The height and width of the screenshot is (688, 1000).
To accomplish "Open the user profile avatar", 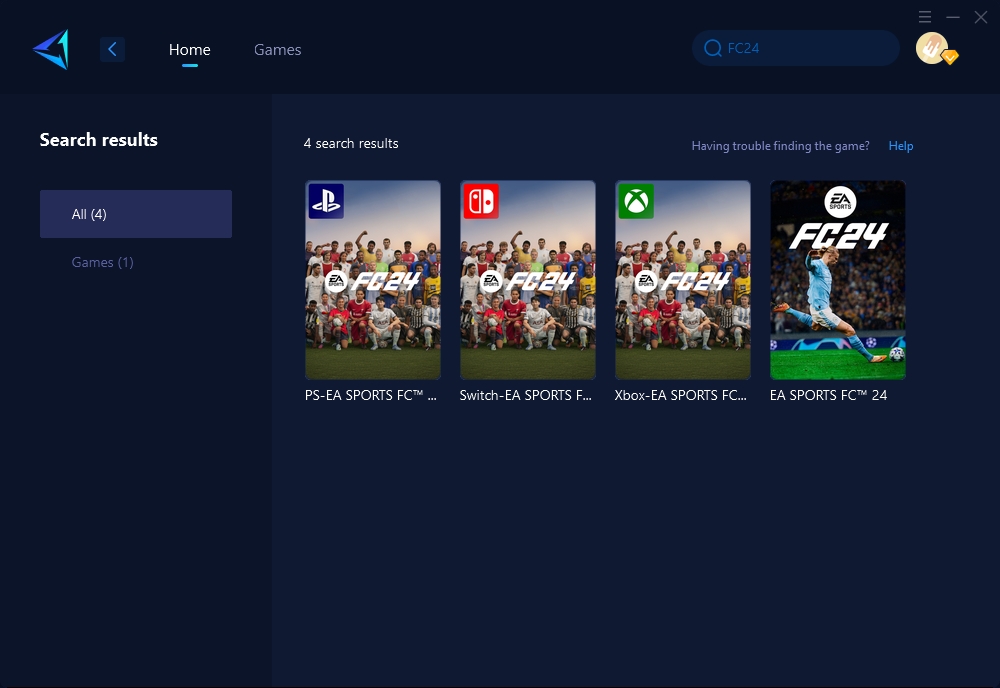I will (932, 48).
